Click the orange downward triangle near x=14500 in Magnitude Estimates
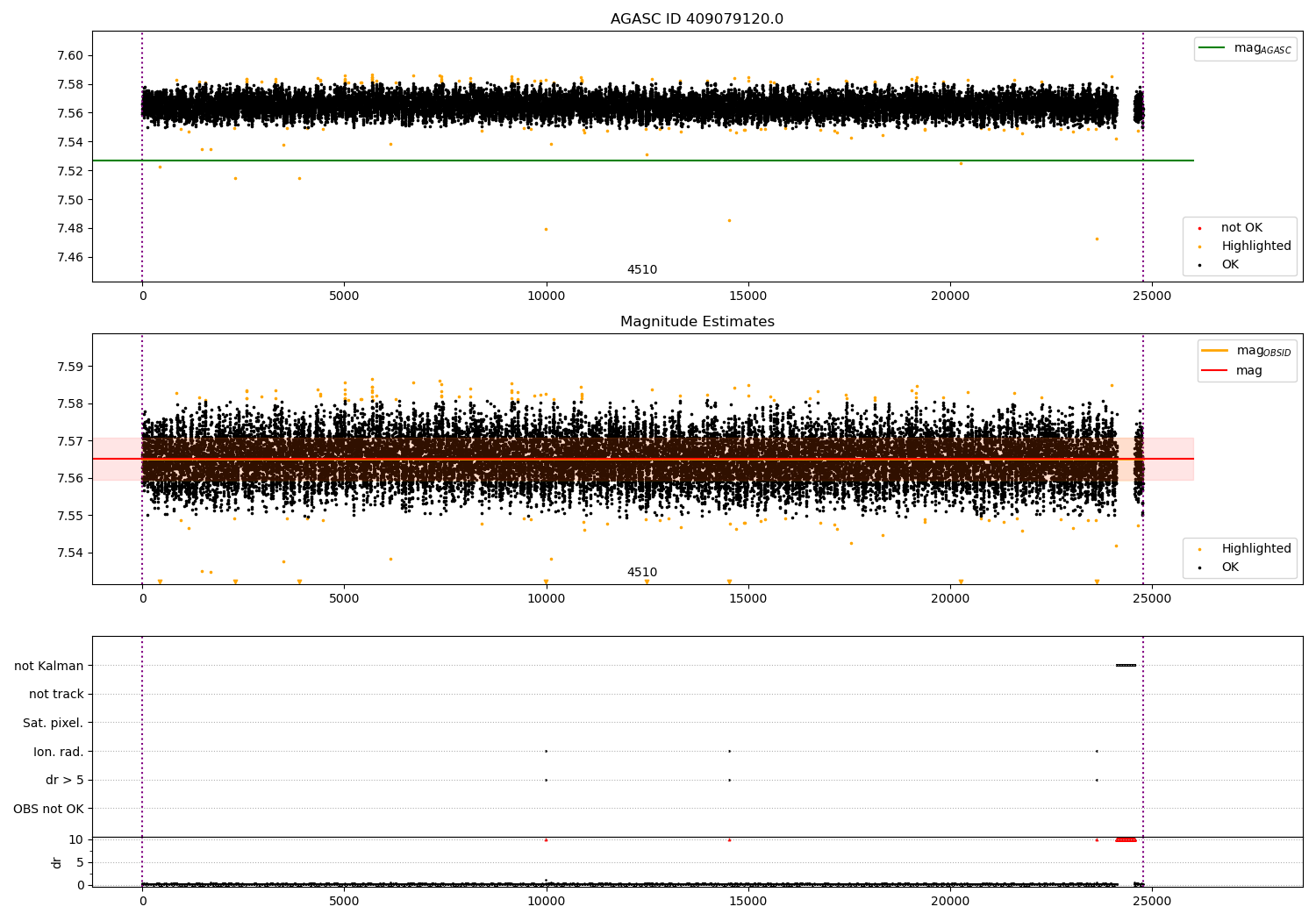 729,582
